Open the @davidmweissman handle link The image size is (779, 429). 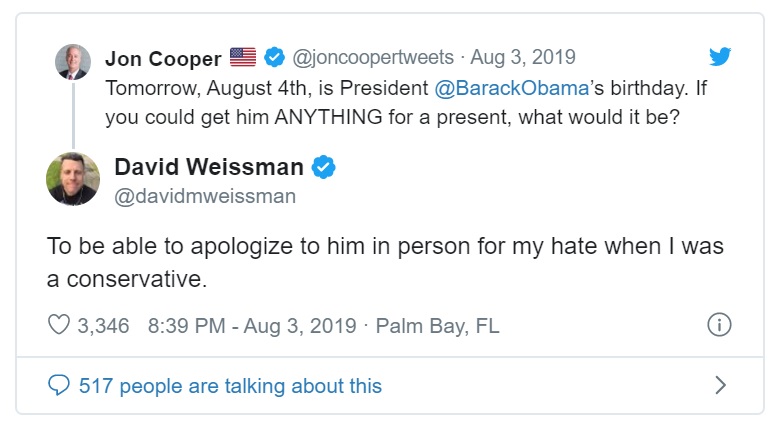(205, 196)
